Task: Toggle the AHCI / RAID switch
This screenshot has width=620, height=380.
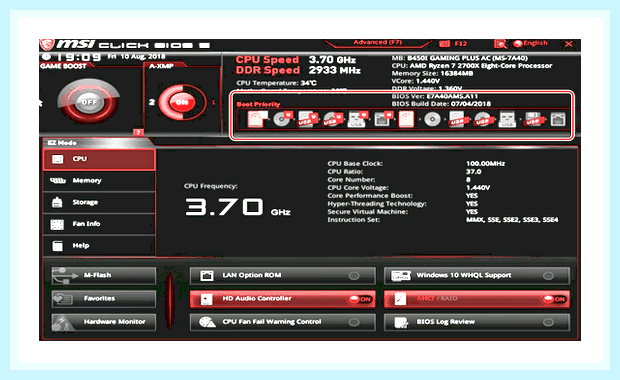Action: point(476,299)
